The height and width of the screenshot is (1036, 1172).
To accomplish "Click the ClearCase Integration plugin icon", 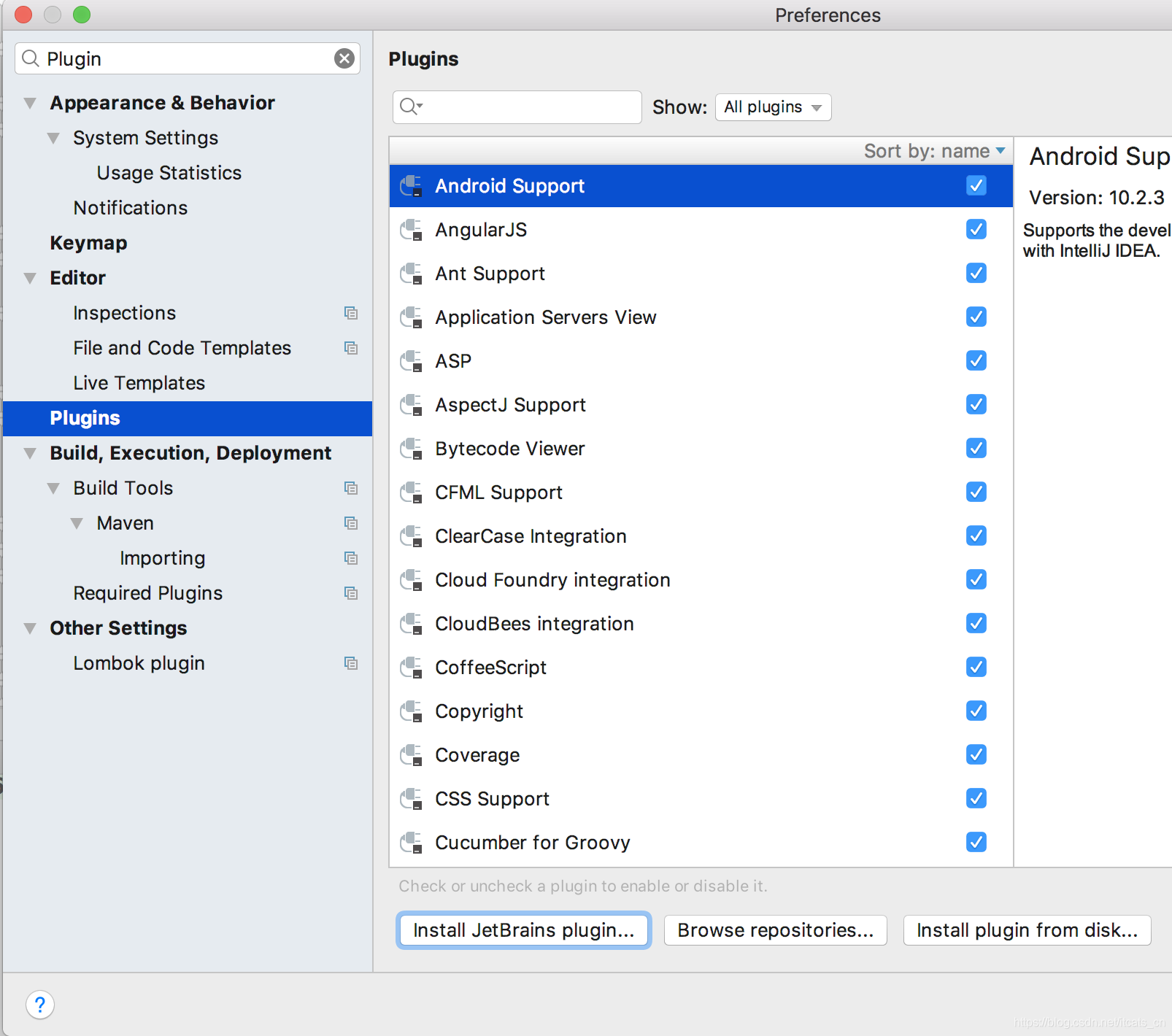I will point(412,536).
